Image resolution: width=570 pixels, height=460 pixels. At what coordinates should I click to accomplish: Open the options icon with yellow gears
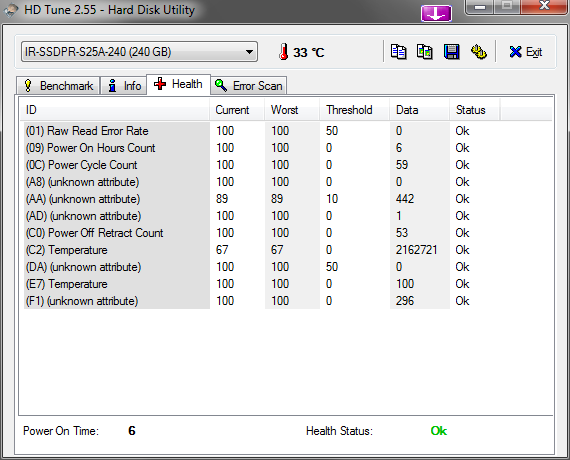[x=479, y=52]
